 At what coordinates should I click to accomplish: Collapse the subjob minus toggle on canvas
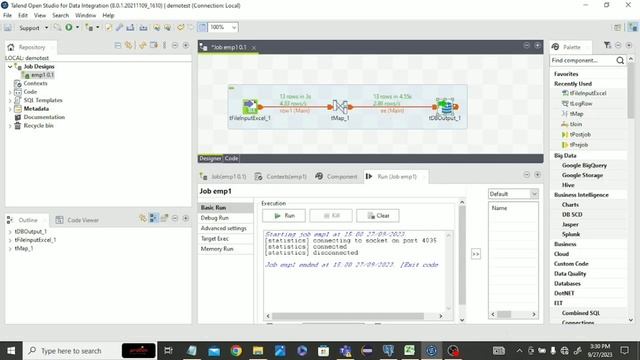231,88
